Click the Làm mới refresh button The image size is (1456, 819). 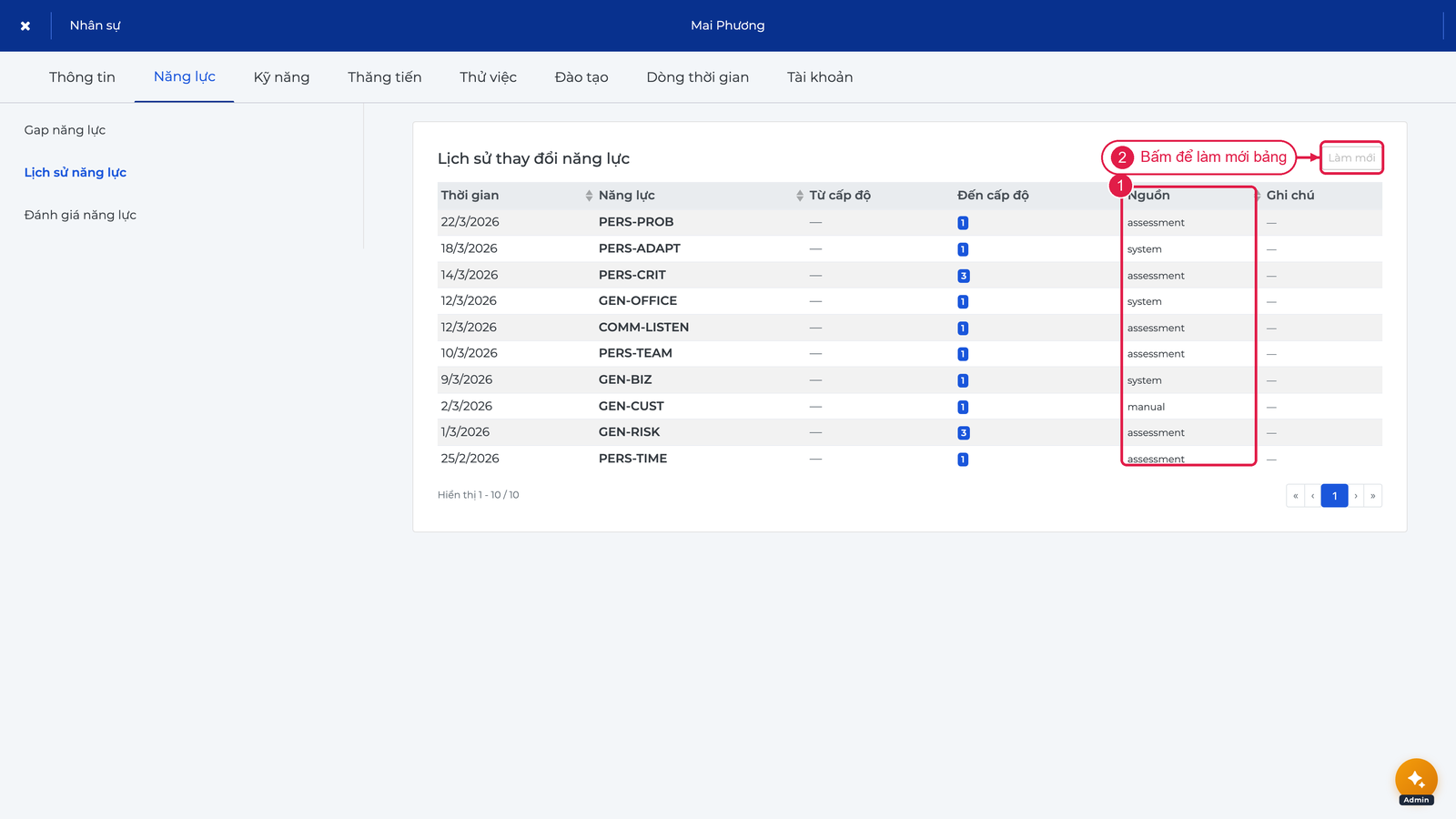pyautogui.click(x=1351, y=157)
